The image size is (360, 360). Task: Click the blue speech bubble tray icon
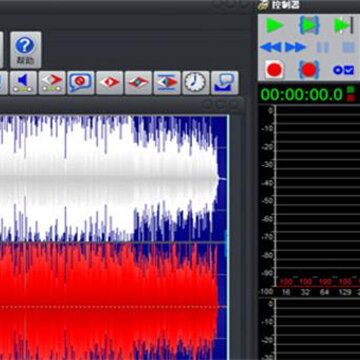225,83
